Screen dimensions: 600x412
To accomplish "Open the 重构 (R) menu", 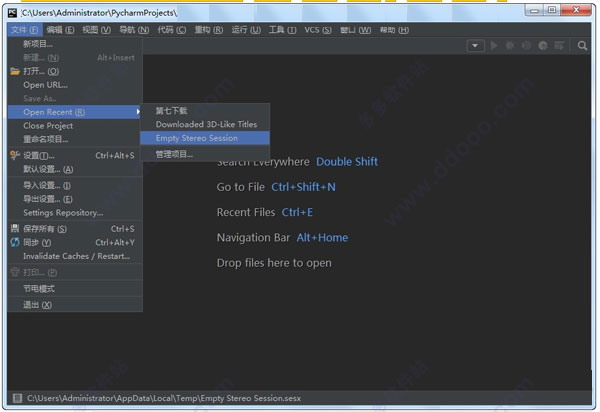I will point(209,30).
